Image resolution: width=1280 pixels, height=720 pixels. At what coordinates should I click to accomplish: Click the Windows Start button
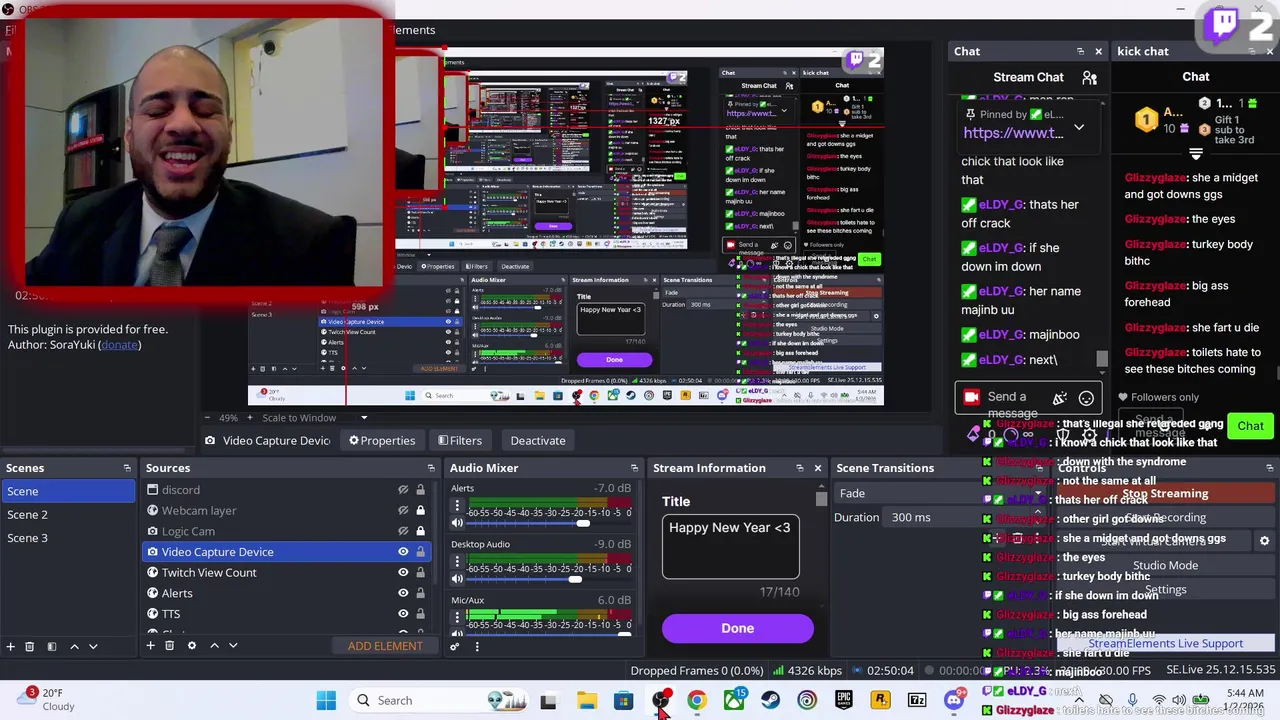coord(326,700)
